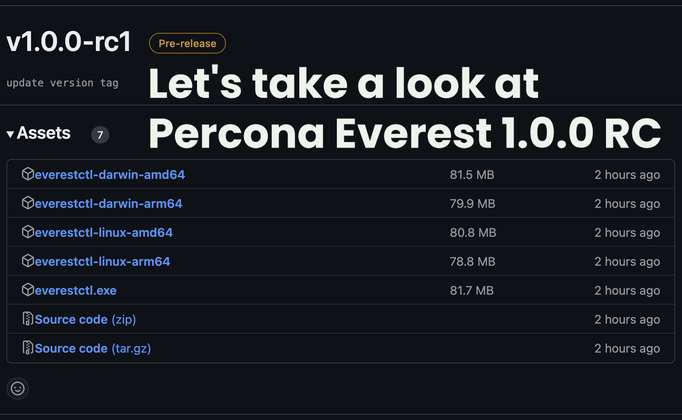Click the archive icon beside Source code (tar.gz)

[x=28, y=348]
